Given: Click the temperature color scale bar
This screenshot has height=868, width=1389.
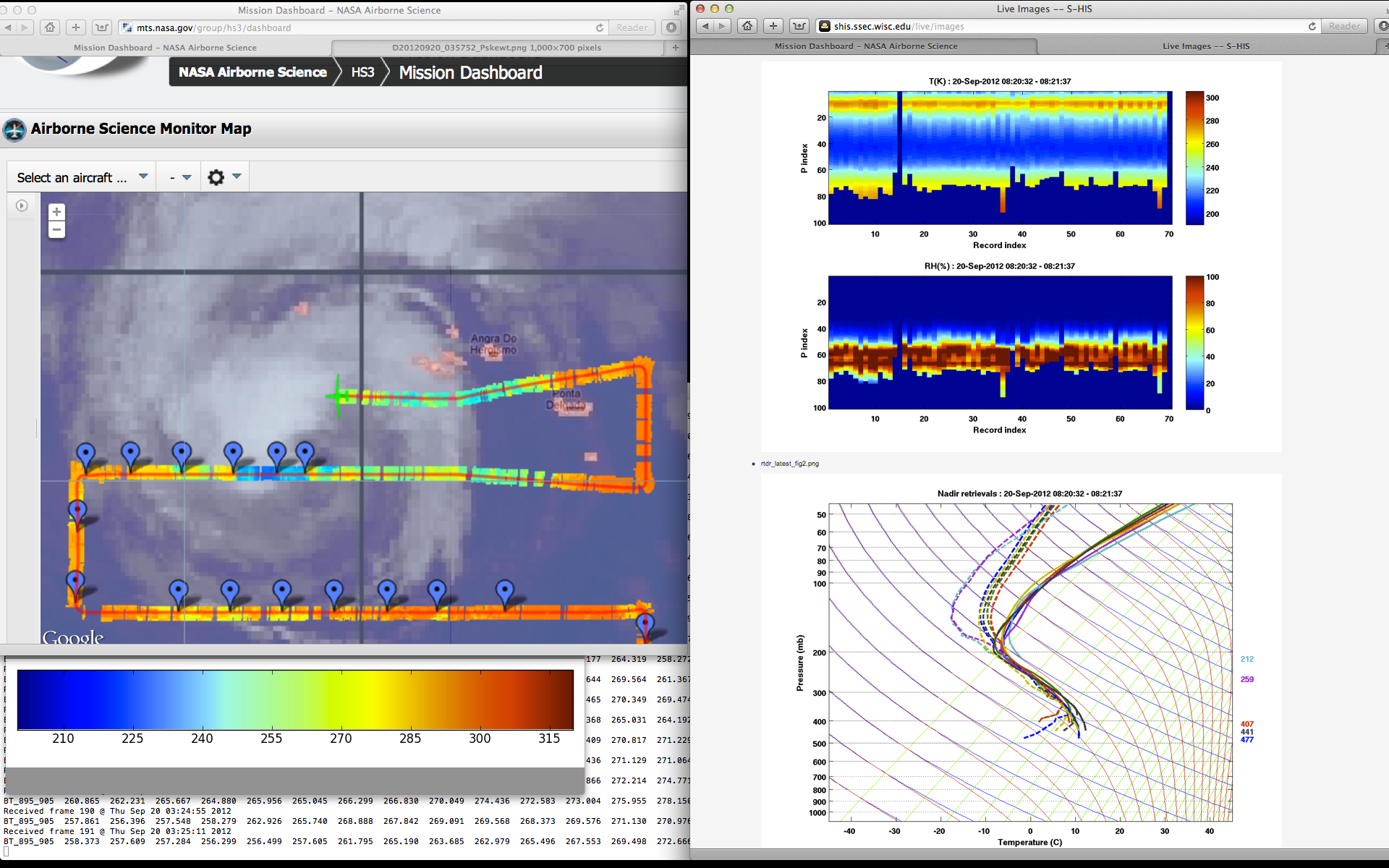Looking at the screenshot, I should (x=295, y=699).
